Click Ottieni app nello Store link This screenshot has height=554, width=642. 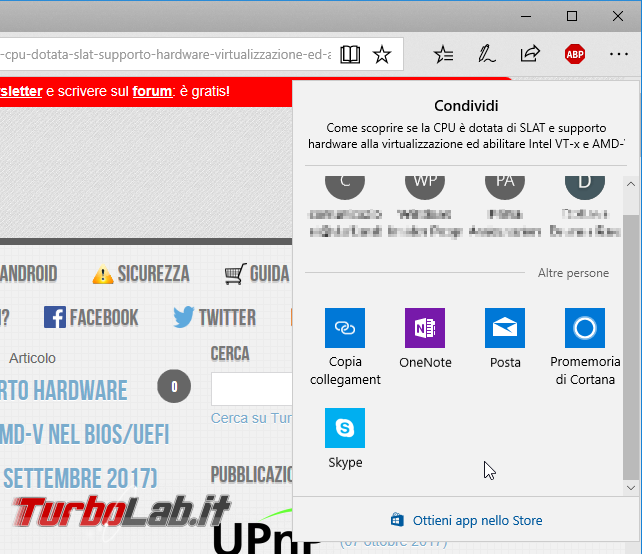coord(467,520)
